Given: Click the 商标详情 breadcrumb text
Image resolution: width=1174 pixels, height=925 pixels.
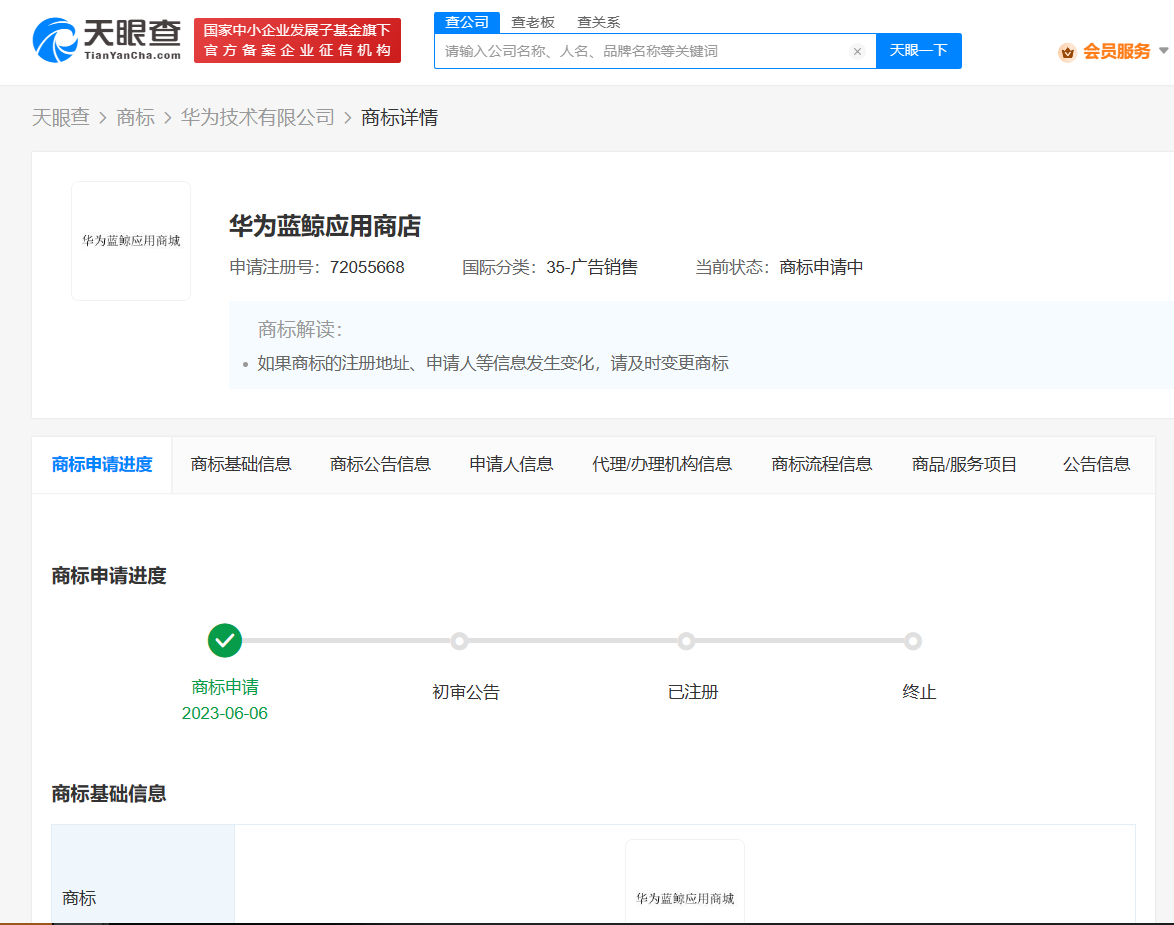Looking at the screenshot, I should coord(399,118).
